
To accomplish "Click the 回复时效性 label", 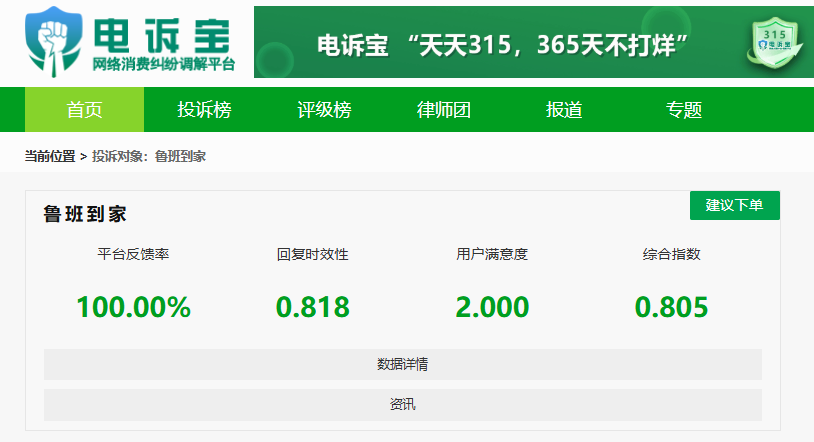I will [313, 254].
